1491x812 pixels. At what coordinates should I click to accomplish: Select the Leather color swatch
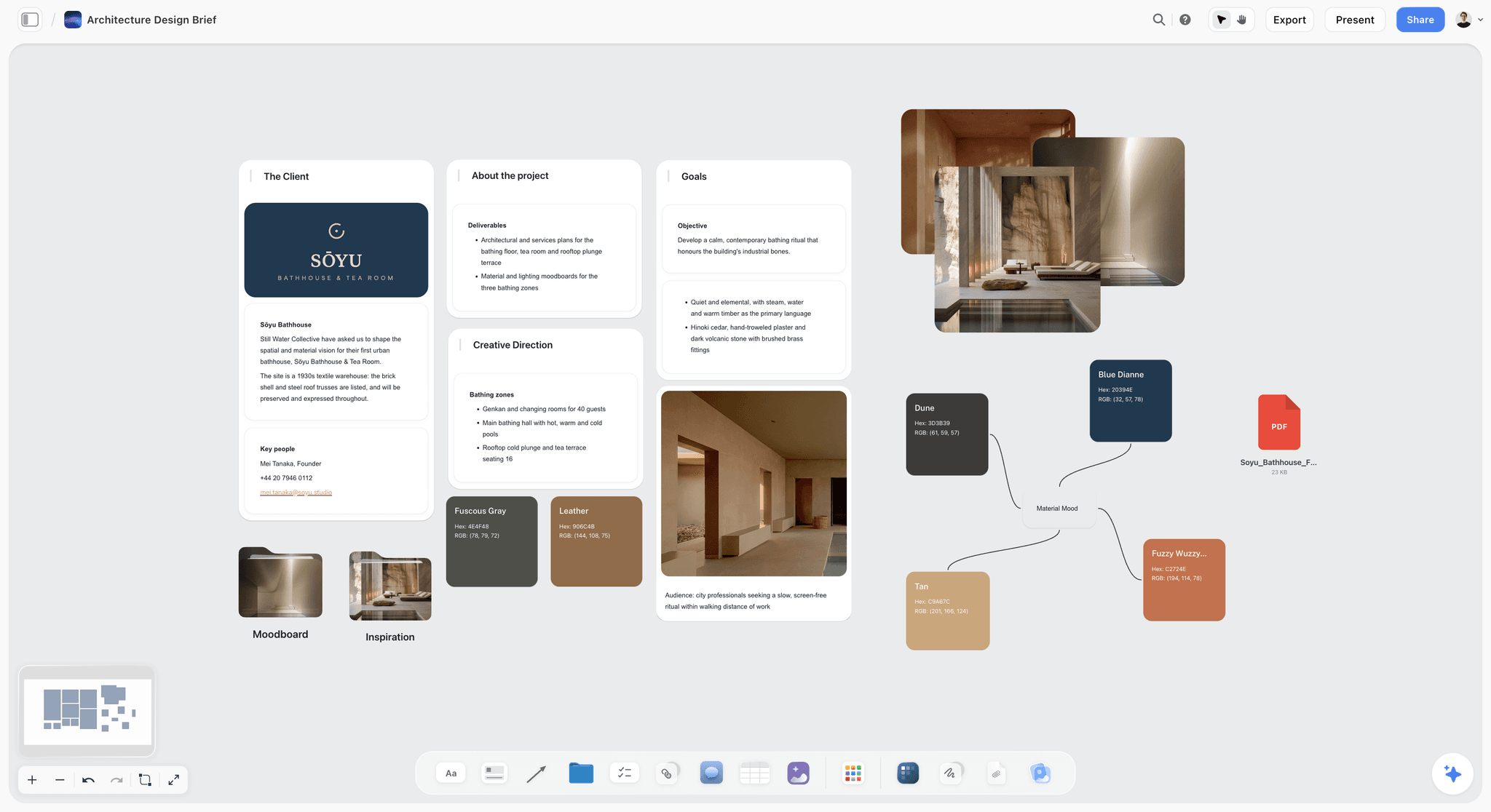pyautogui.click(x=596, y=541)
